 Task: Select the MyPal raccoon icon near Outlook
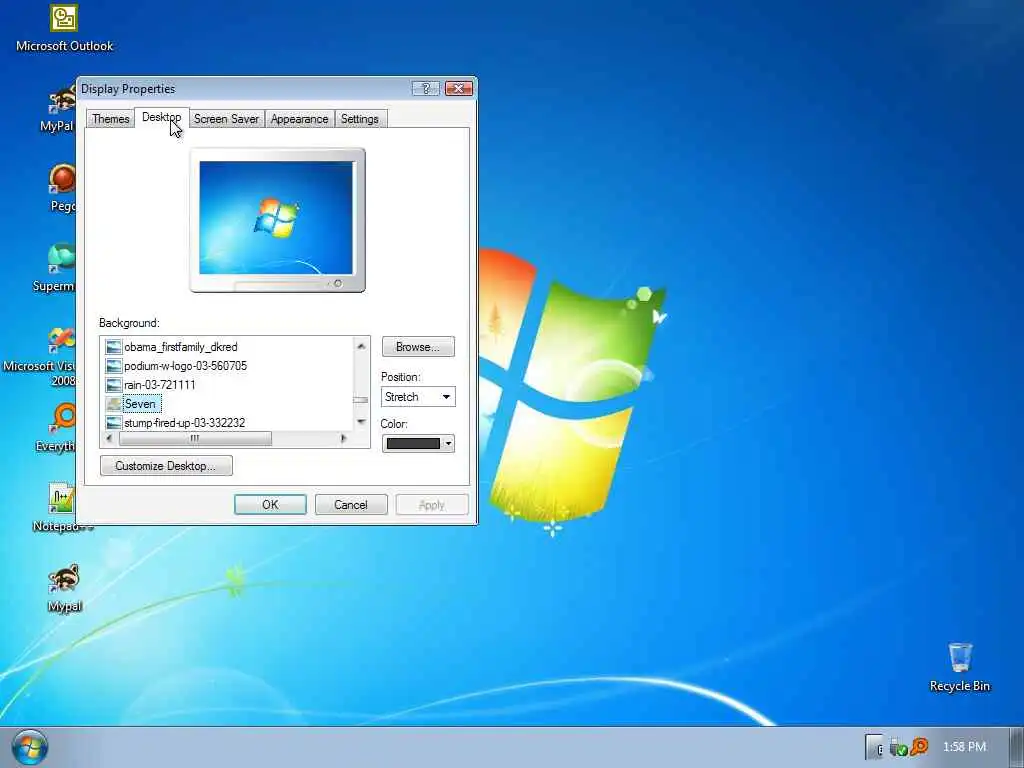pos(62,99)
